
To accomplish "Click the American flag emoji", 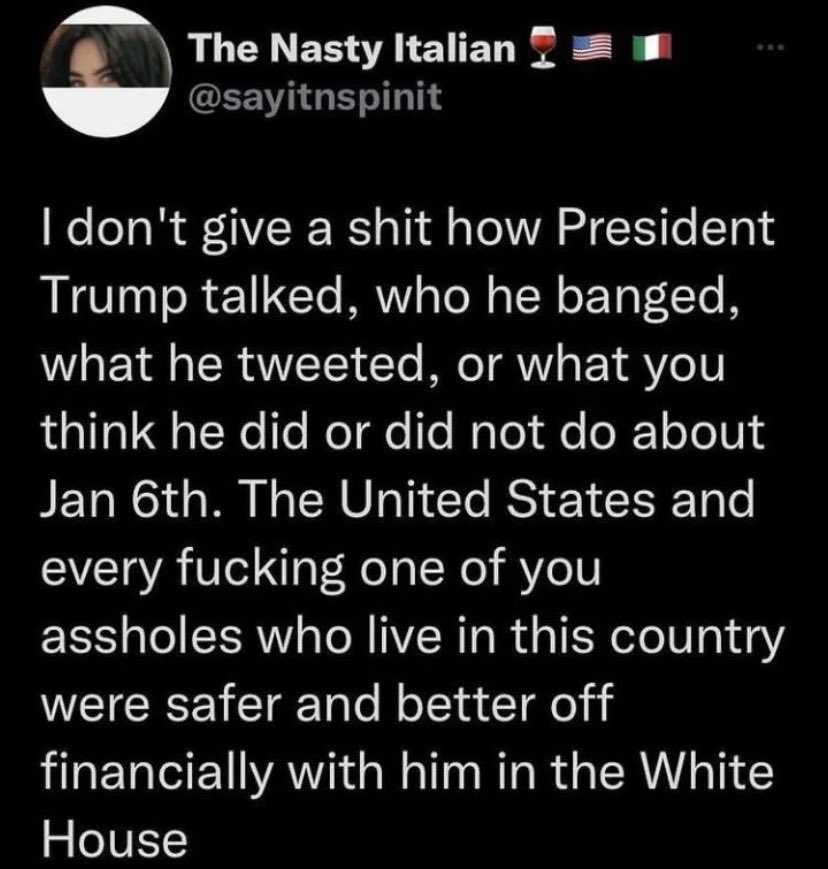I will [x=590, y=48].
